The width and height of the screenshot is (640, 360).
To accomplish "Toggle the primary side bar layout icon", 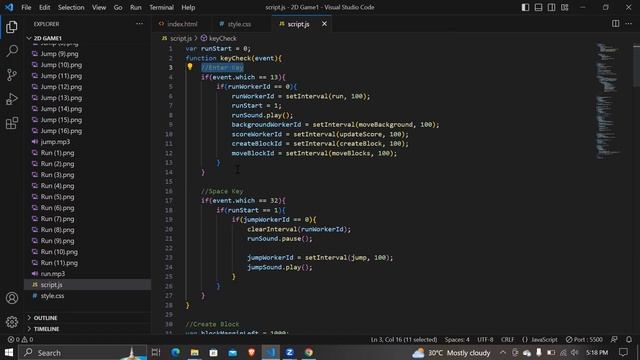I will point(525,7).
